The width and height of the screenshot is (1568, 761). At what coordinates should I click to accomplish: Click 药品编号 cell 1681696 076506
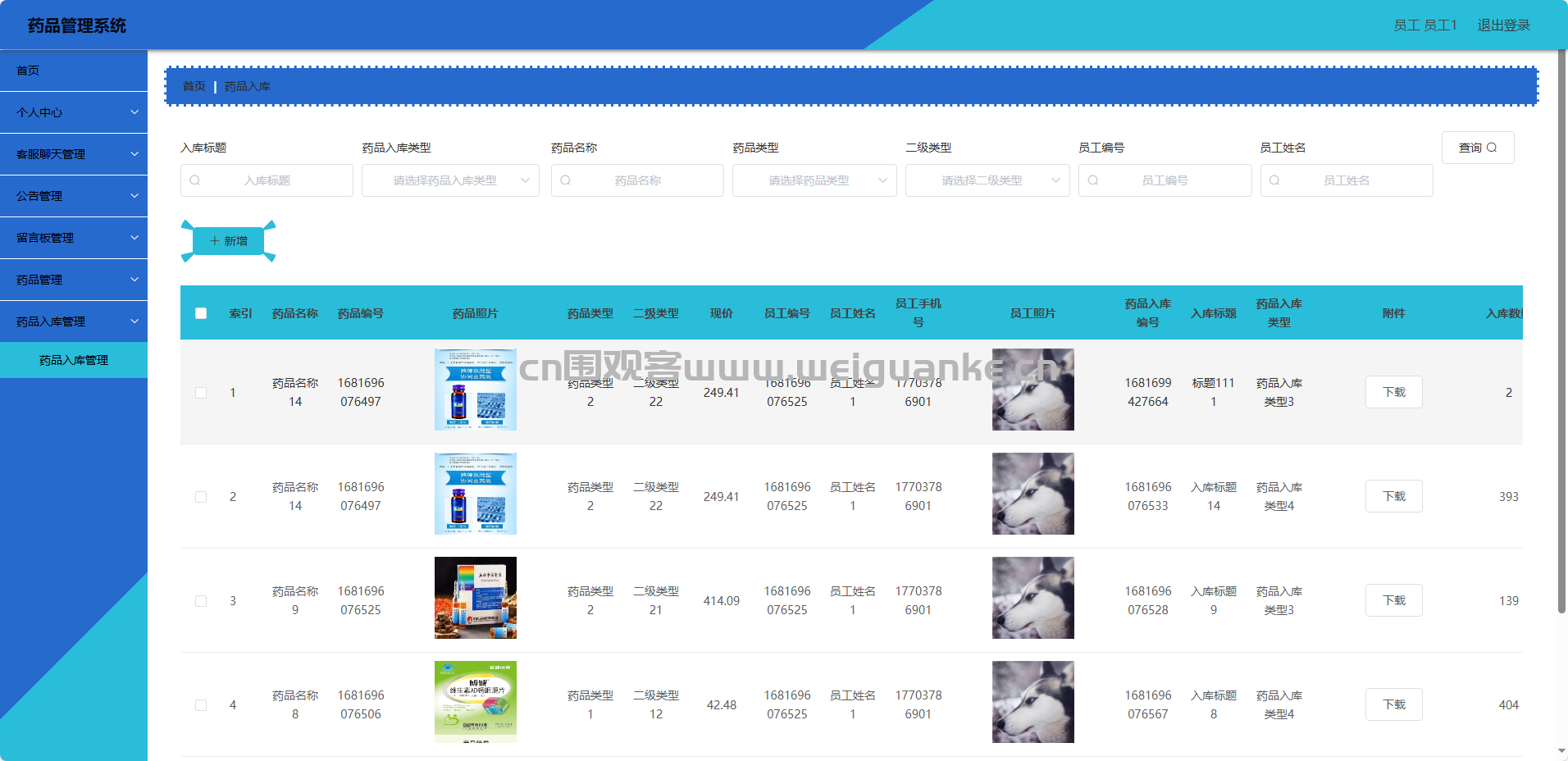pyautogui.click(x=361, y=705)
